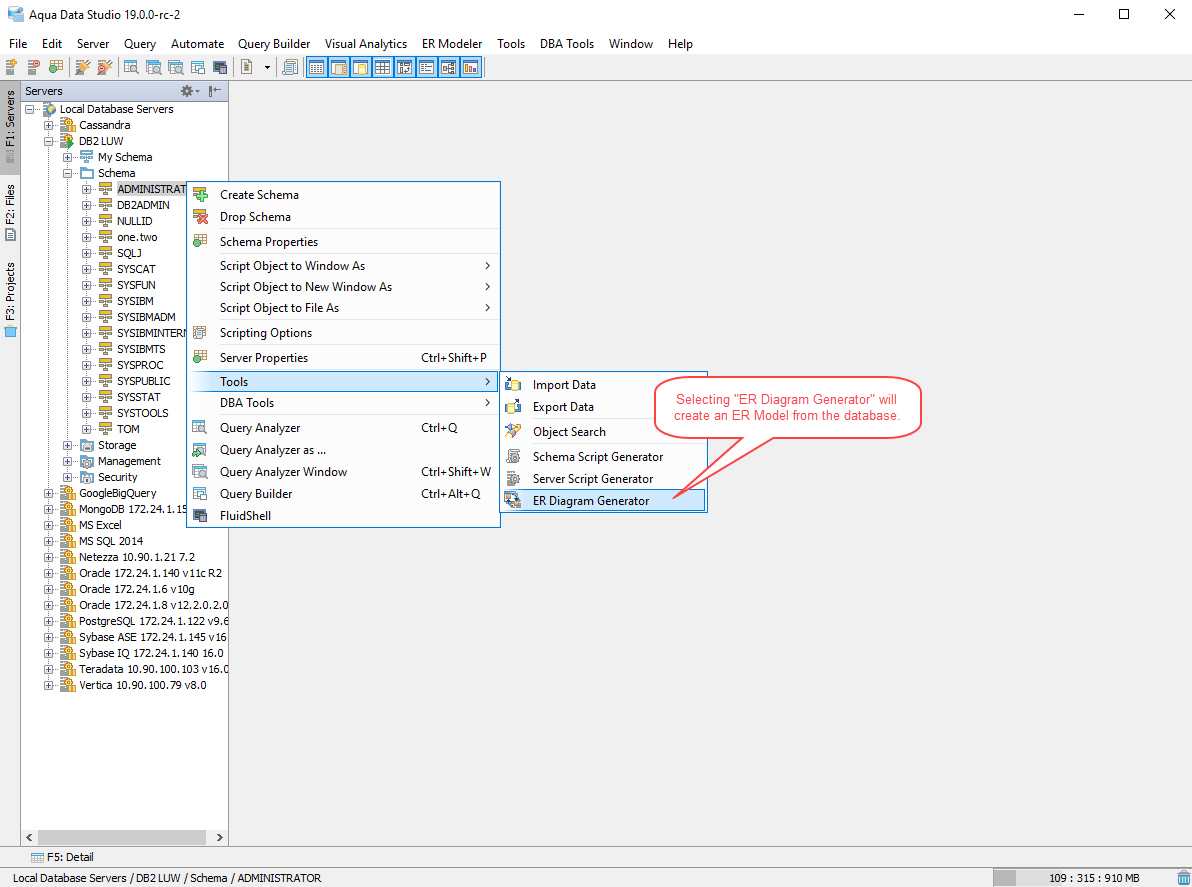
Task: Select ER Diagram Generator submenu entry
Action: click(604, 500)
